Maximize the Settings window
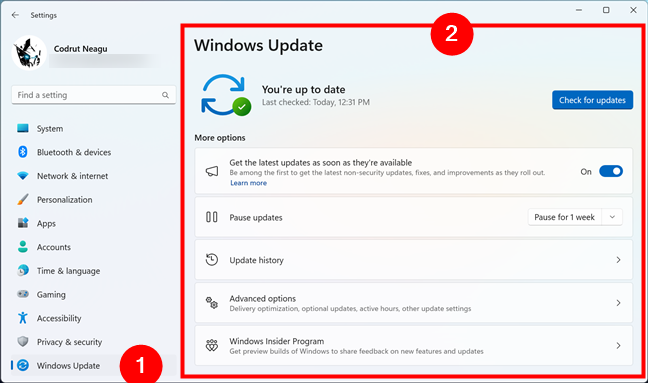Image resolution: width=648 pixels, height=383 pixels. tap(606, 10)
